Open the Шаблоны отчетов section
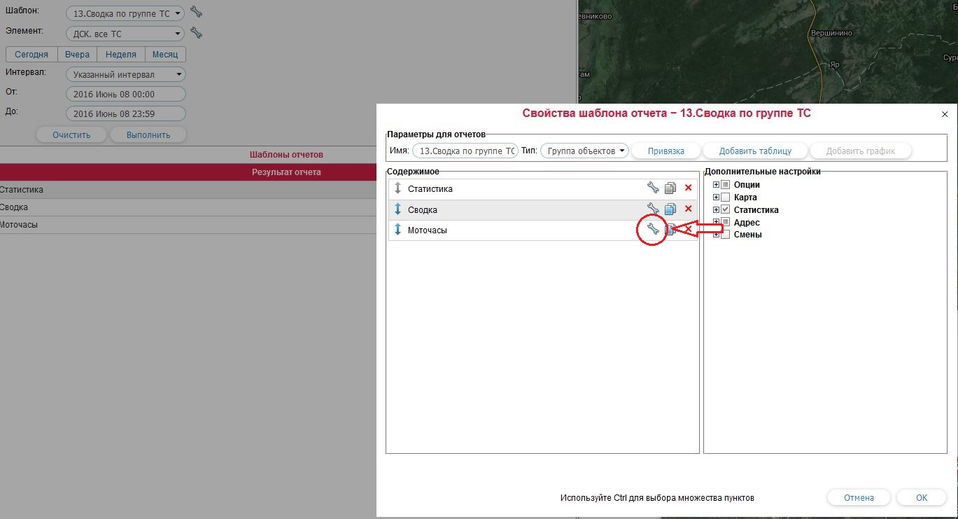Viewport: 958px width, 519px height. pyautogui.click(x=286, y=155)
